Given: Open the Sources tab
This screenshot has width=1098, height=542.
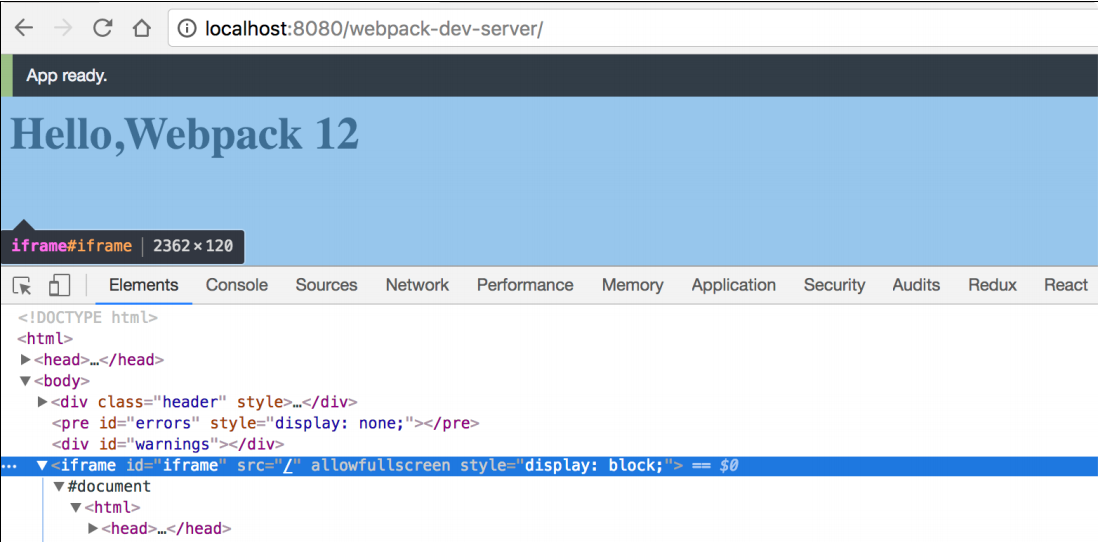Looking at the screenshot, I should [326, 285].
